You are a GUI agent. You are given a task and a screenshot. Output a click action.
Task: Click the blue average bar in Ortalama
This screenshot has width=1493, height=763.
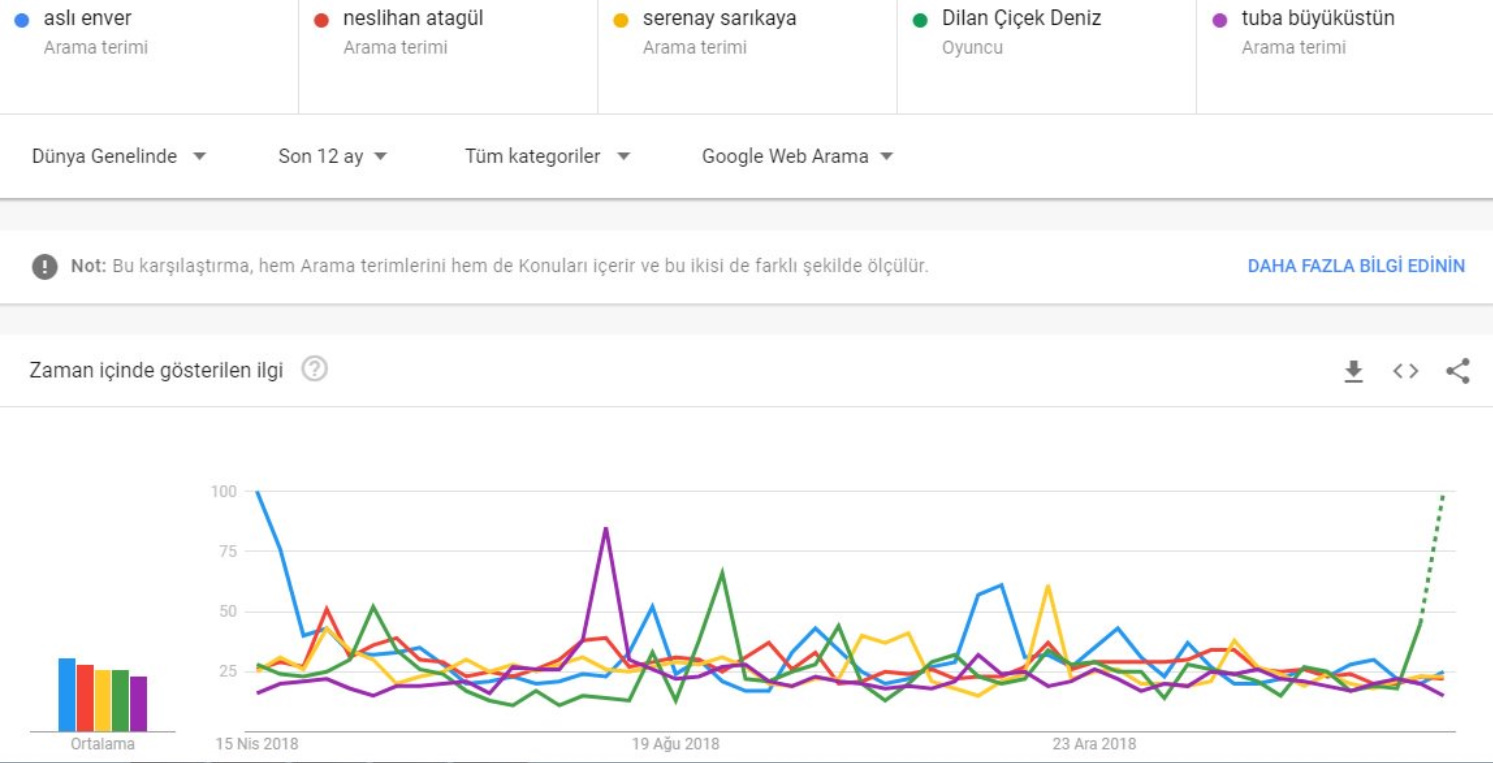click(67, 695)
